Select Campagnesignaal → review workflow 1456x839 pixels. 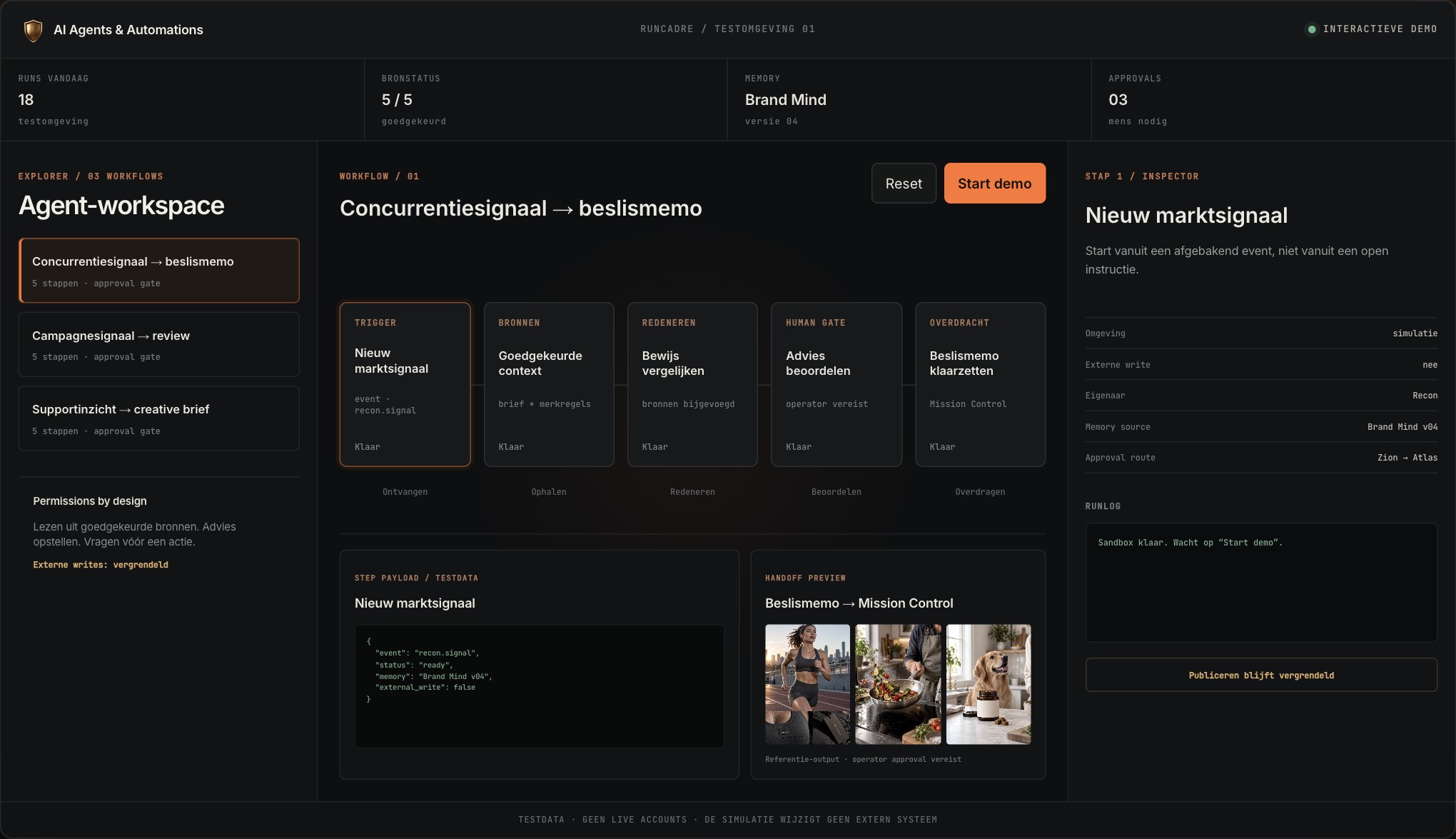[x=158, y=345]
